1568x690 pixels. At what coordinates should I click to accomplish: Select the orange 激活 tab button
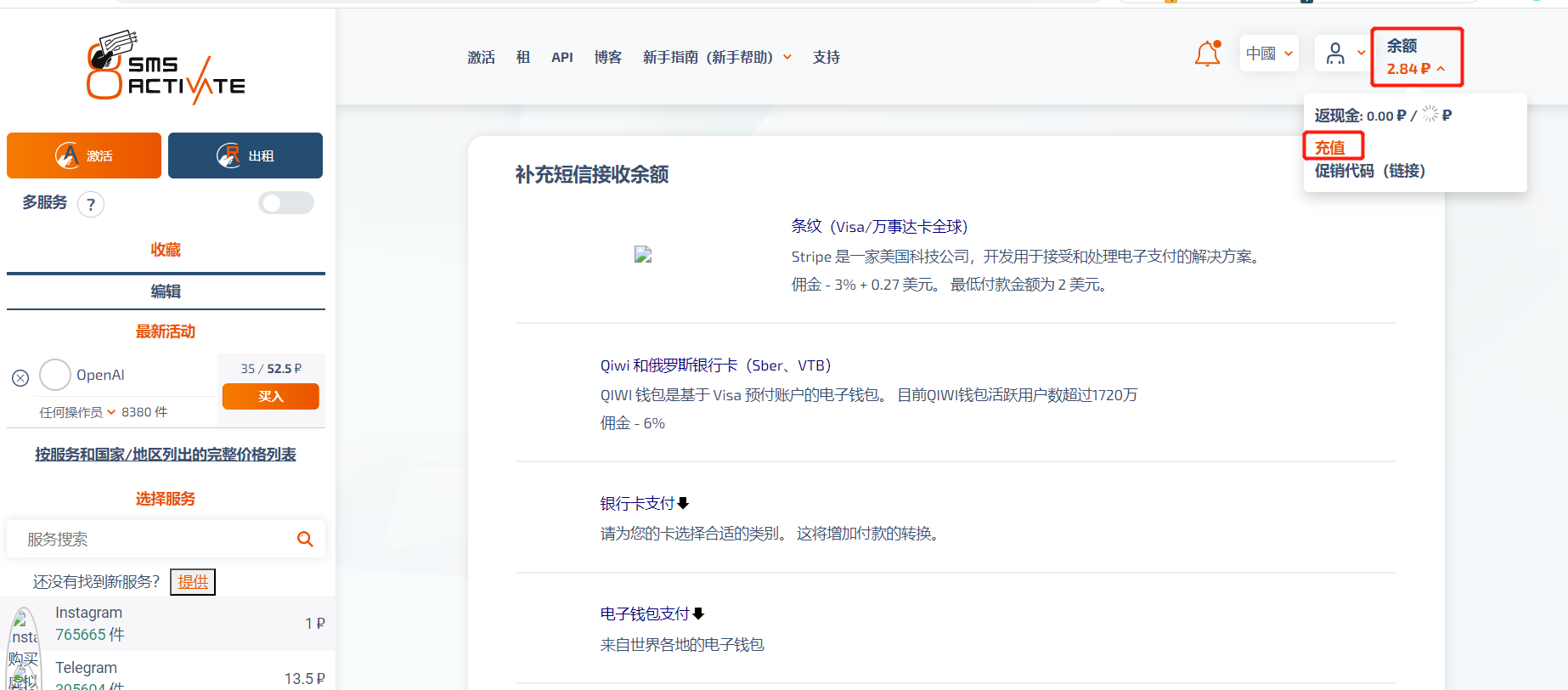pyautogui.click(x=84, y=156)
